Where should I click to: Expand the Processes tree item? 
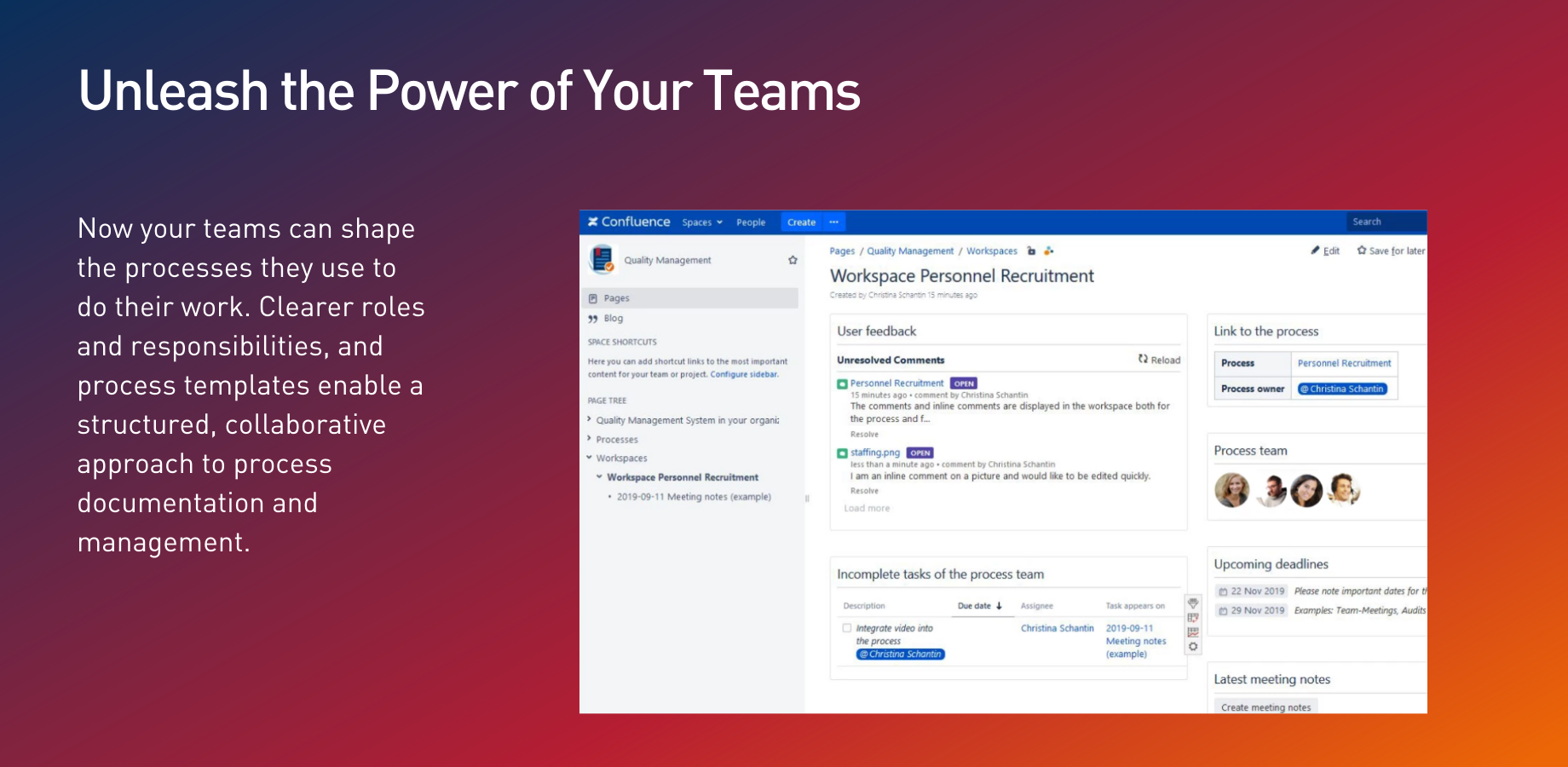click(x=589, y=439)
